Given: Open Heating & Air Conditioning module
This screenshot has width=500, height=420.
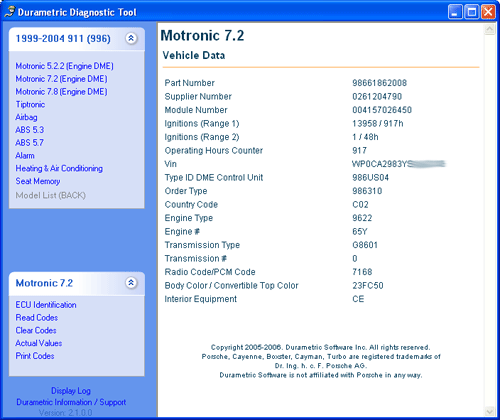Looking at the screenshot, I should pos(59,168).
